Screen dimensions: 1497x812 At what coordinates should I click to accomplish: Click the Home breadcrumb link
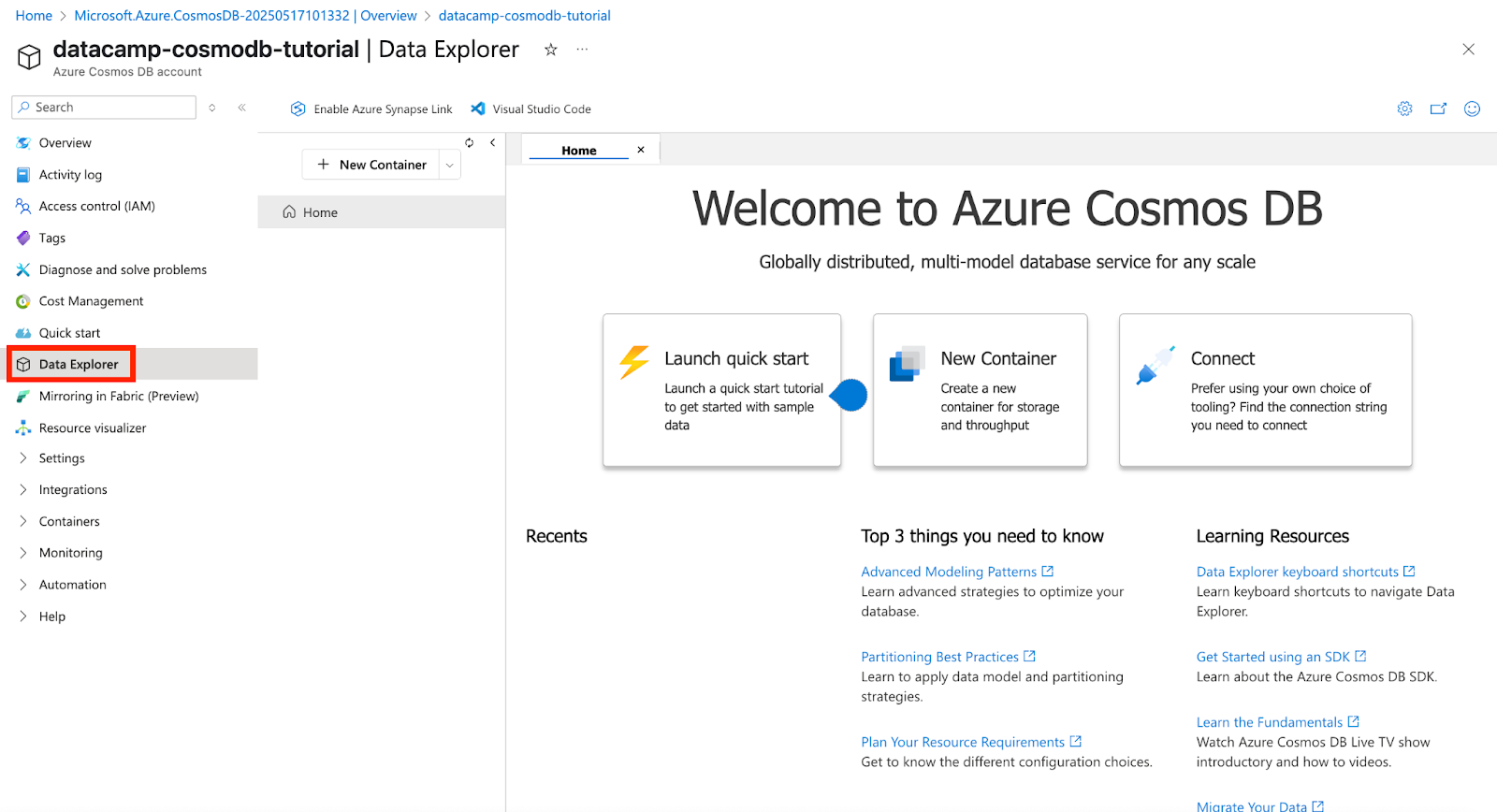34,16
